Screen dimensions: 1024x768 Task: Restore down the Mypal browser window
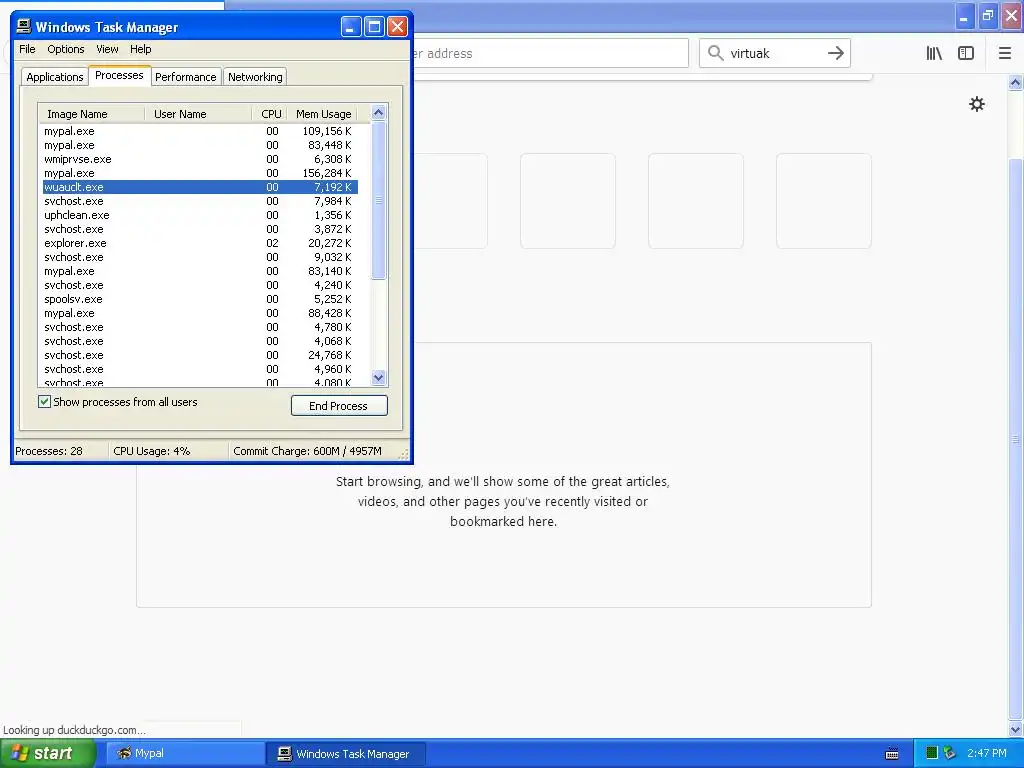click(x=988, y=15)
